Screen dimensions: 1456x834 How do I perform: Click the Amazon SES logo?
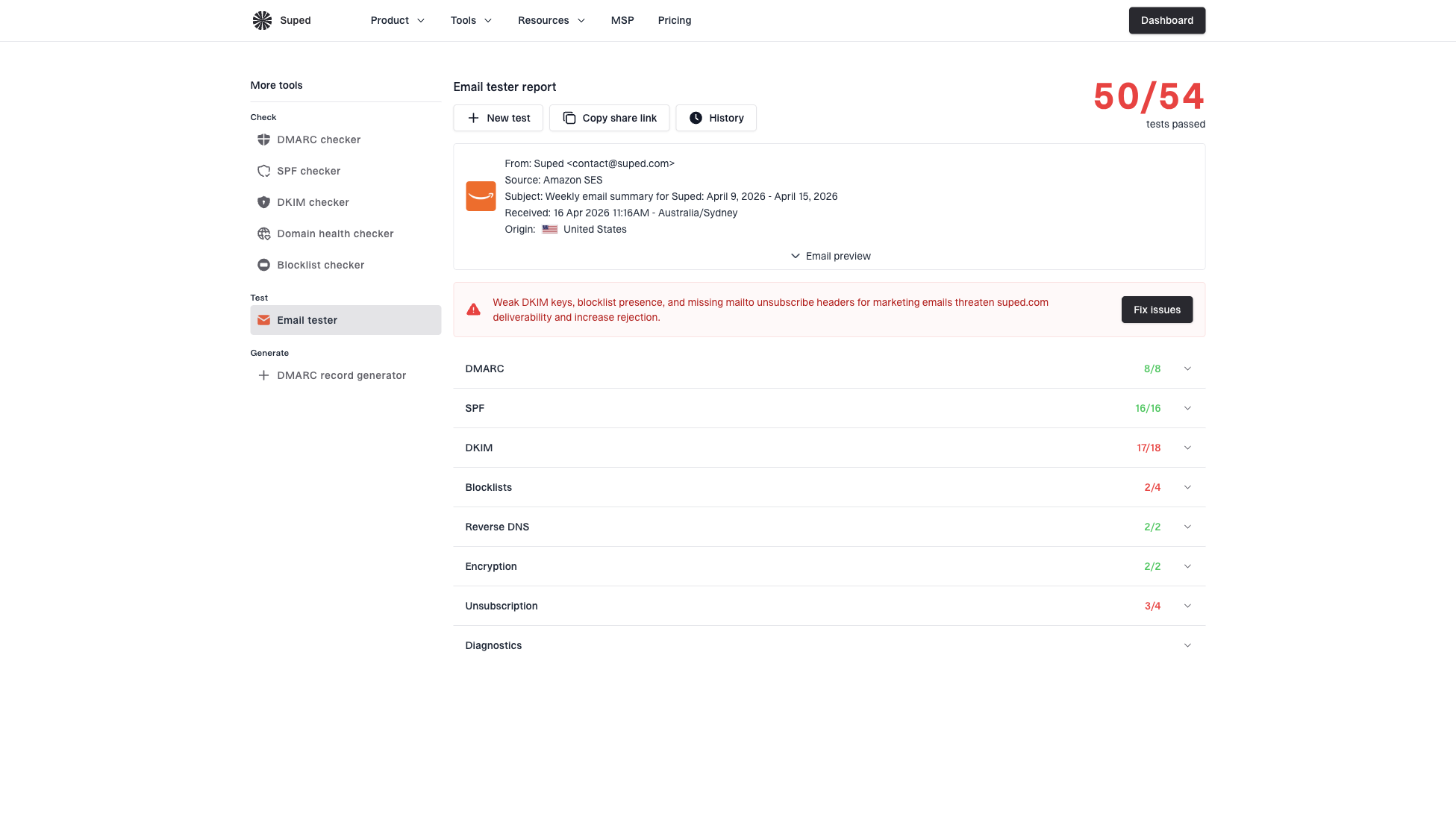(481, 196)
